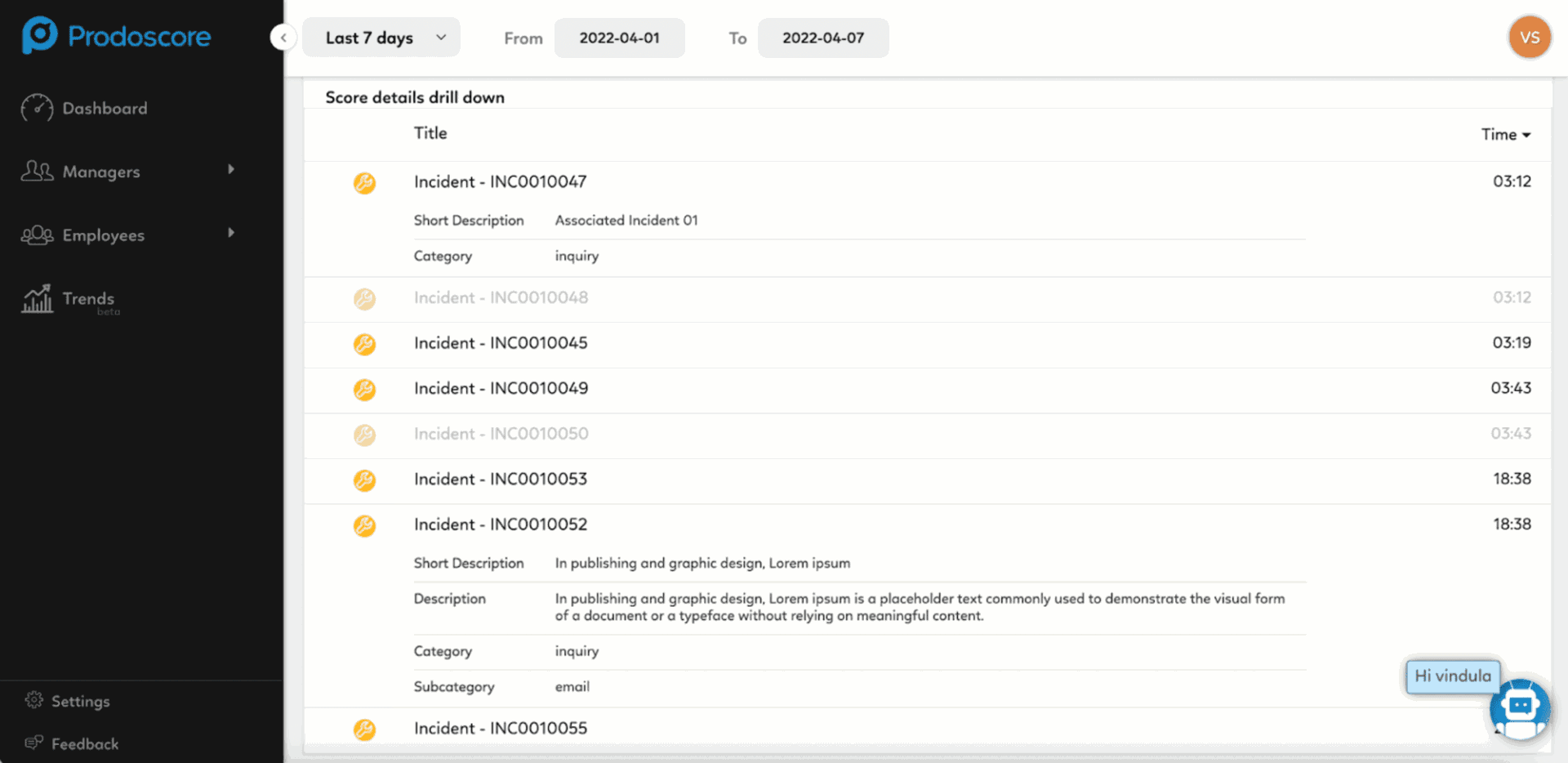The height and width of the screenshot is (763, 1568).
Task: Click inquiry category under INC0010047
Action: click(x=577, y=257)
